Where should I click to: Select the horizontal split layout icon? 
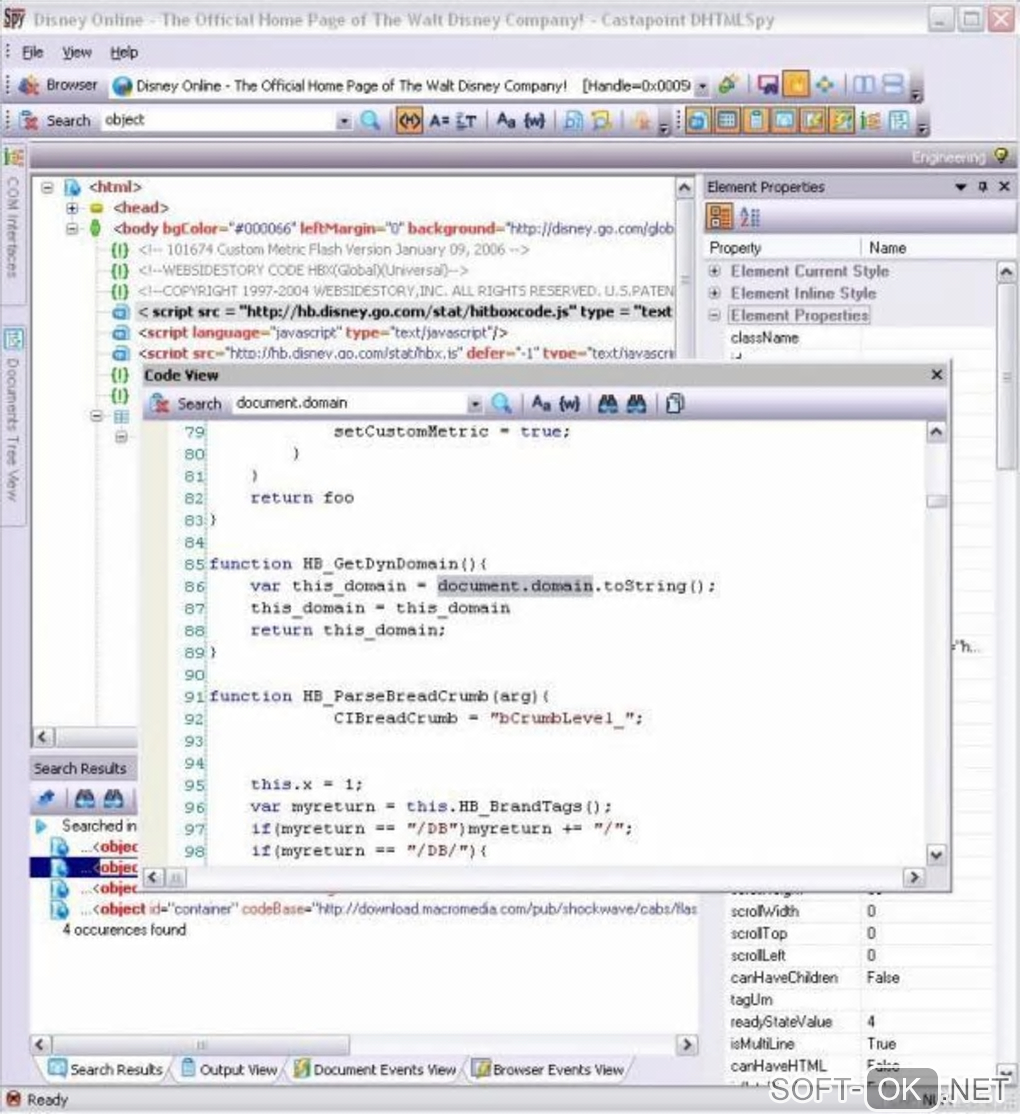[x=893, y=85]
